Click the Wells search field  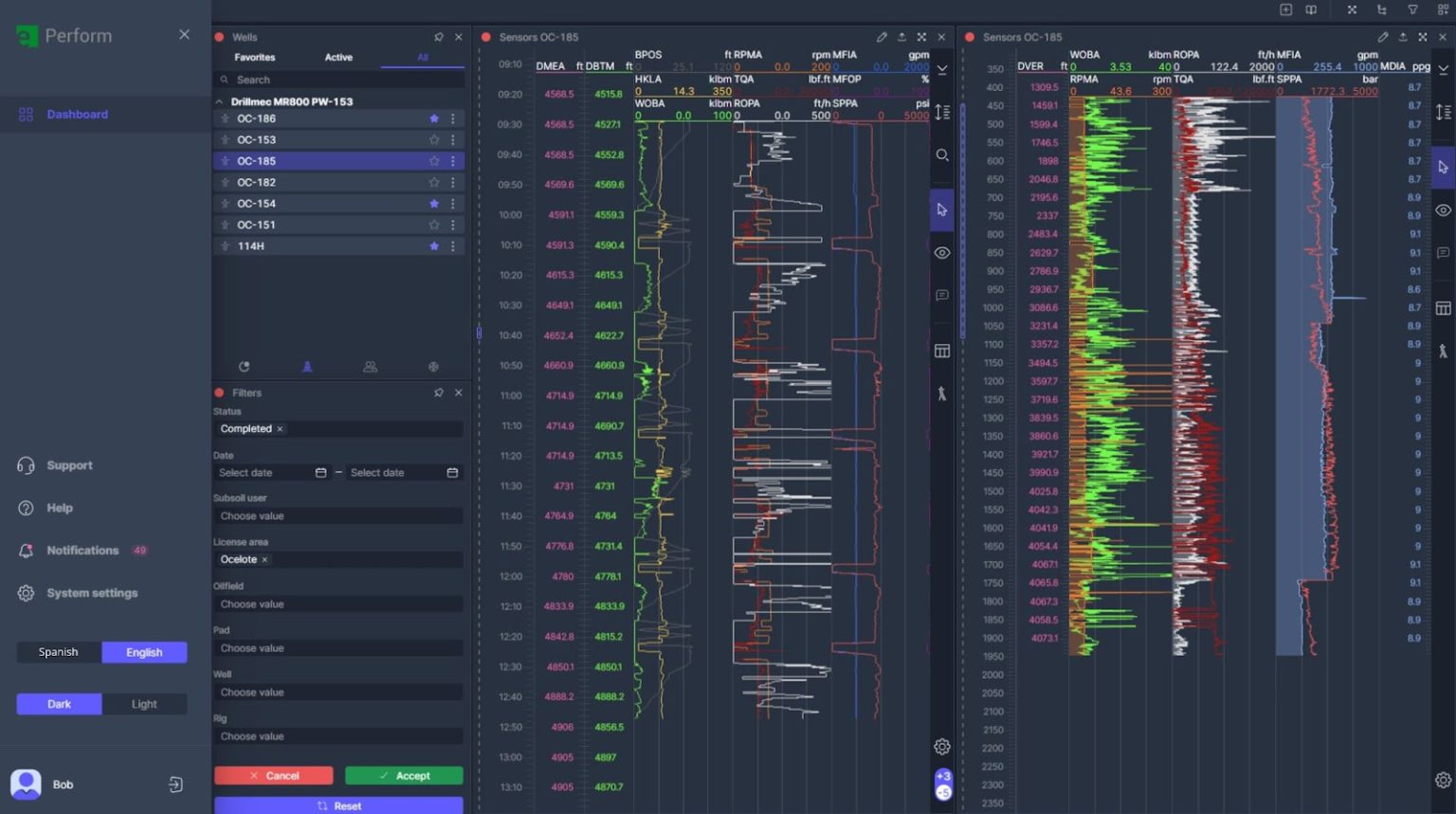[x=338, y=80]
